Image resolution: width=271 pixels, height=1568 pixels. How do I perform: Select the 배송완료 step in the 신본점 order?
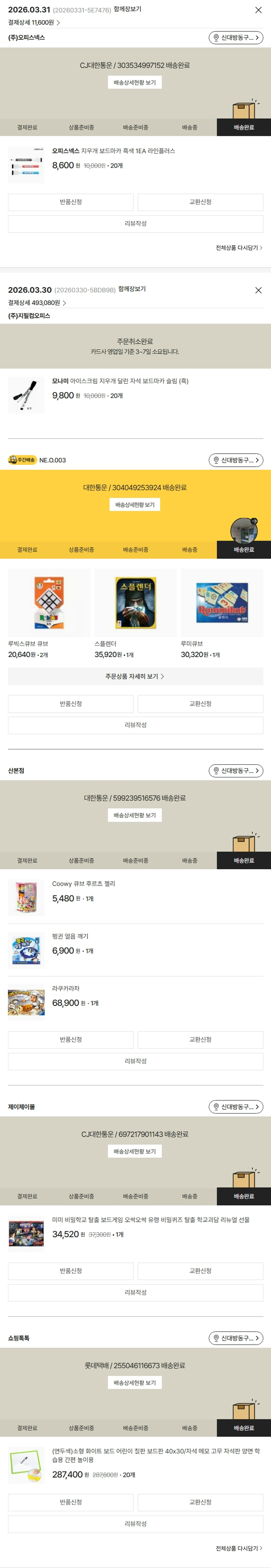point(244,861)
